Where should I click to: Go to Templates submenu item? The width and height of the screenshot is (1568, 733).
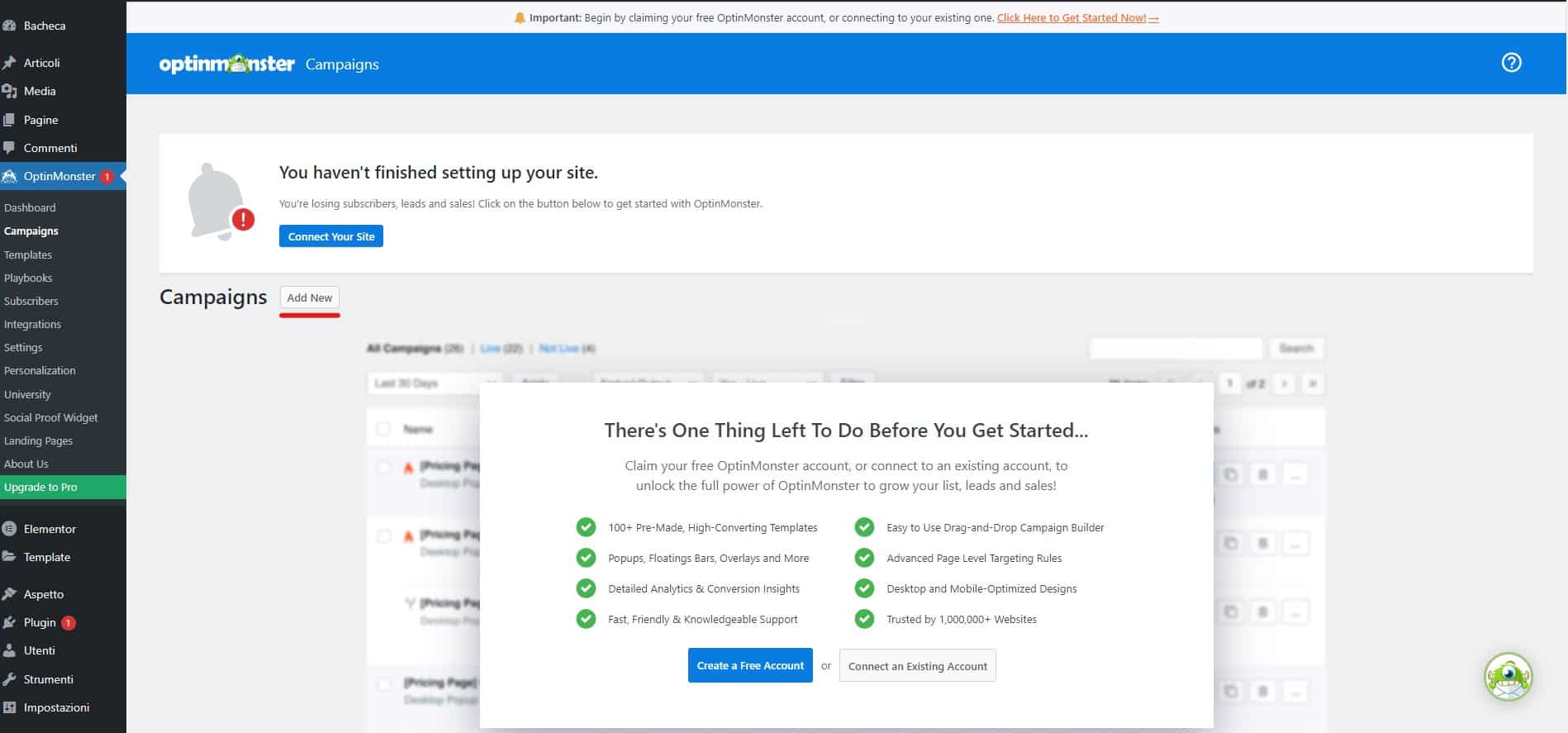[28, 255]
